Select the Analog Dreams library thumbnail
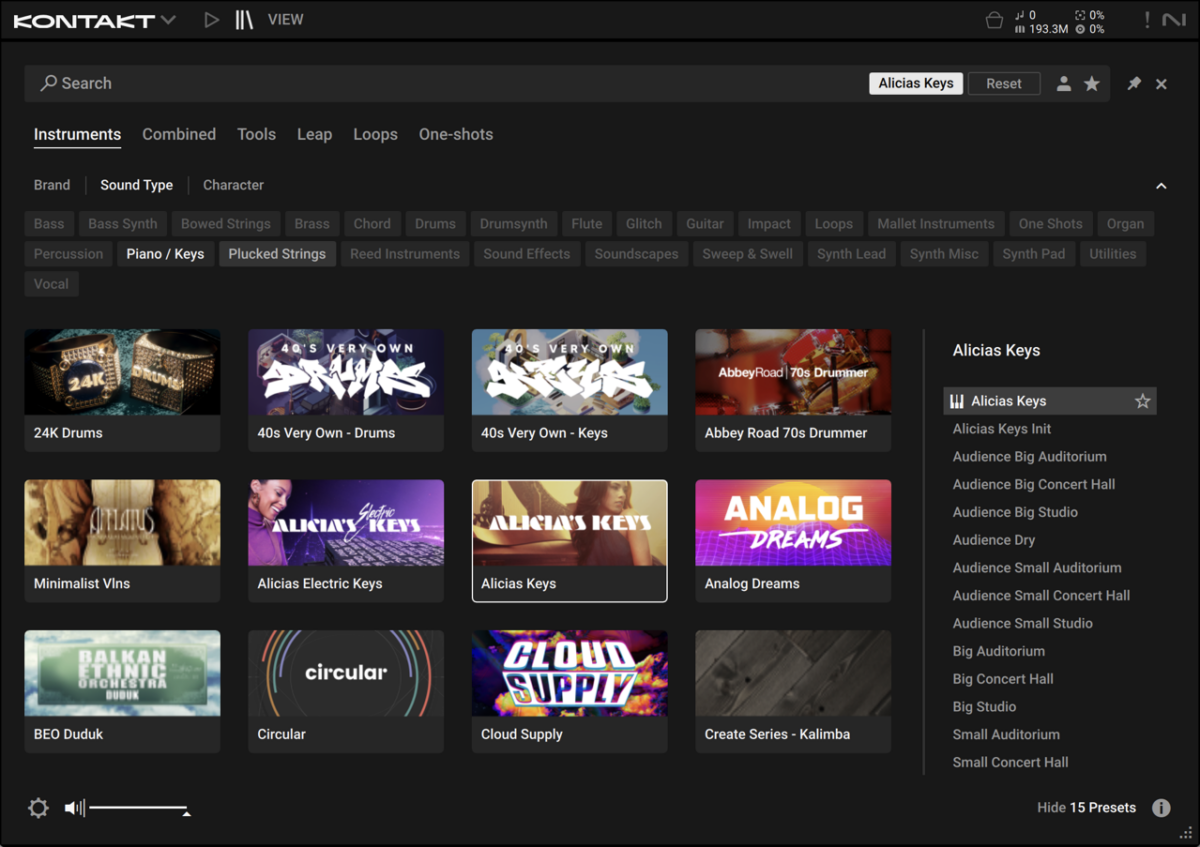The height and width of the screenshot is (847, 1200). click(793, 525)
